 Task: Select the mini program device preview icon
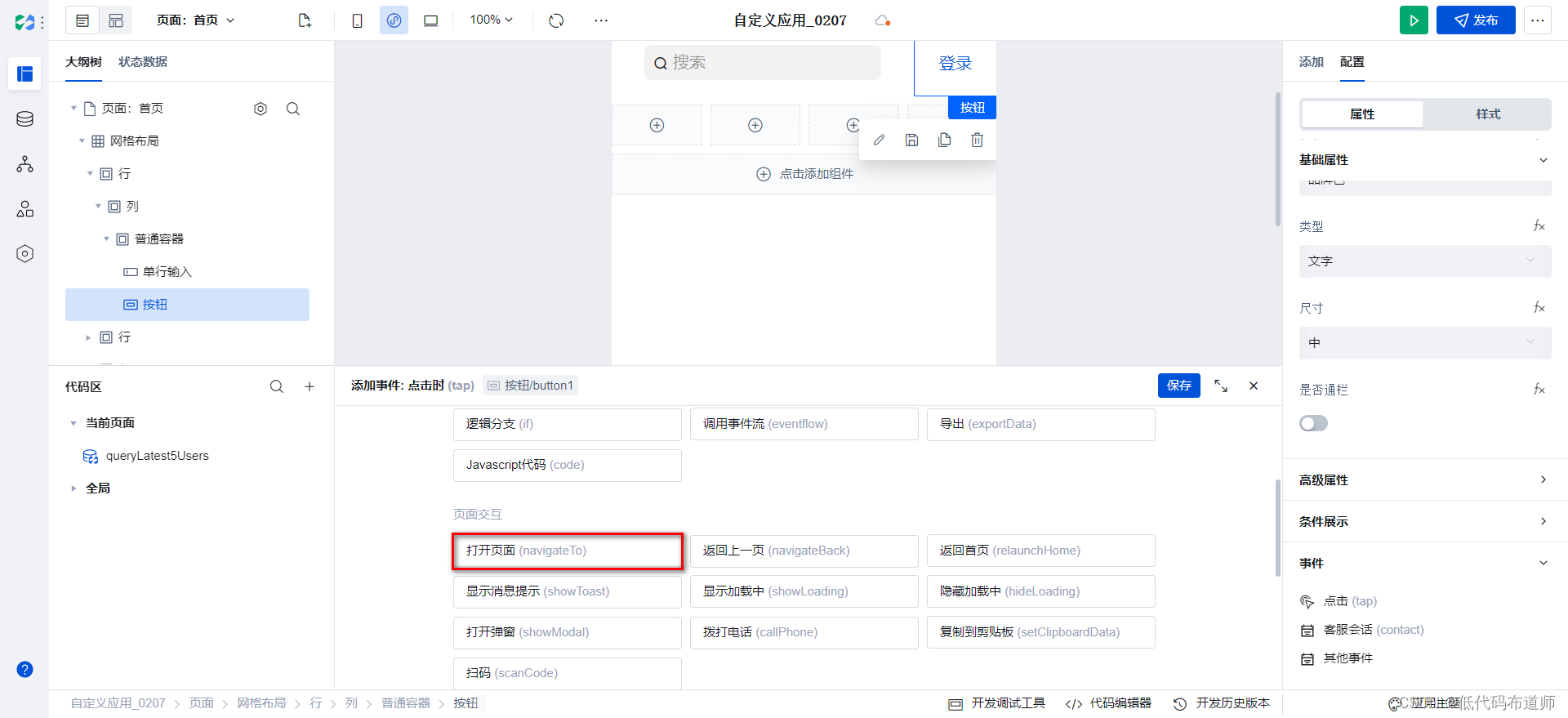pos(394,20)
